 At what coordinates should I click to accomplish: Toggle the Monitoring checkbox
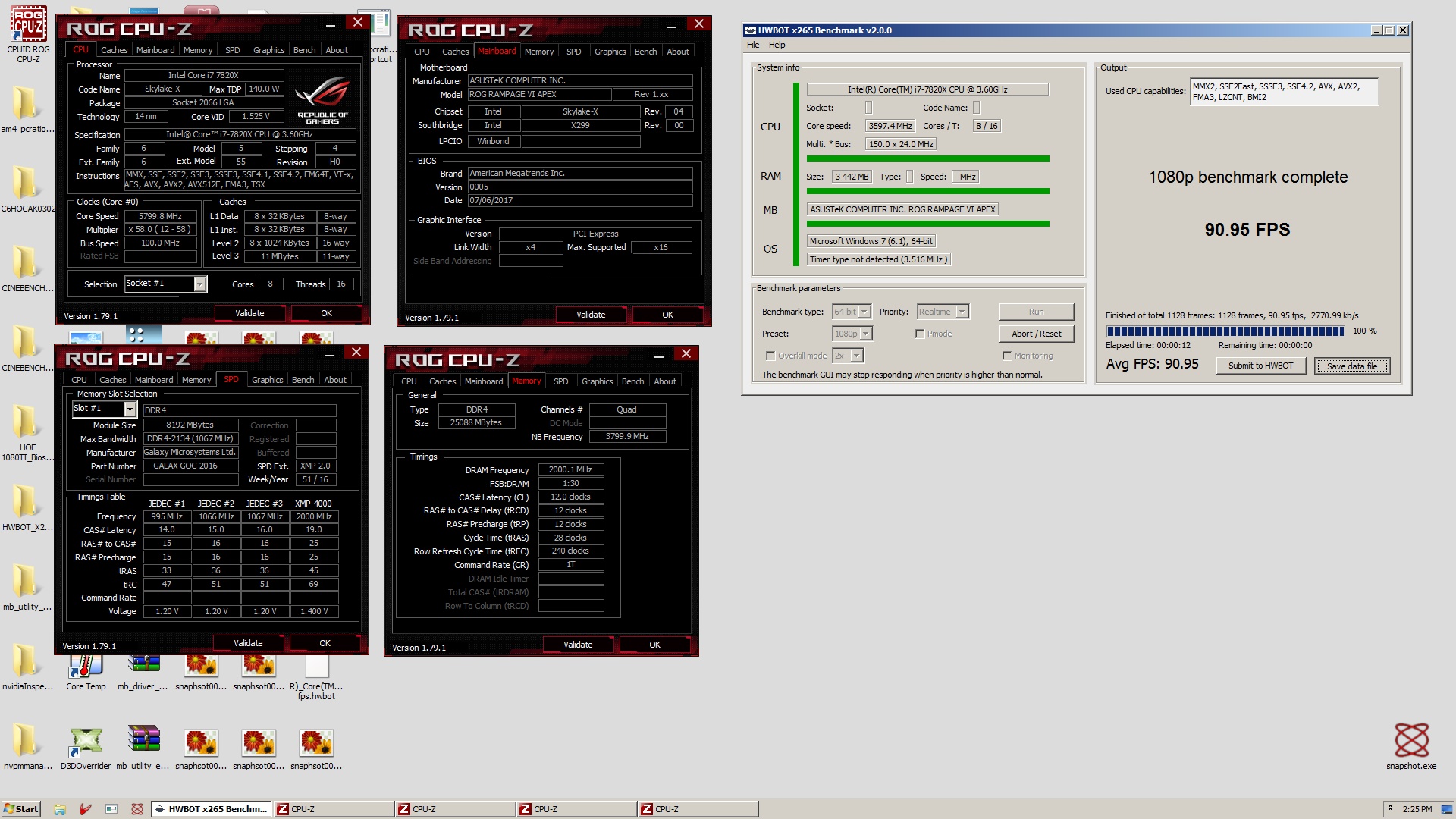point(1007,356)
